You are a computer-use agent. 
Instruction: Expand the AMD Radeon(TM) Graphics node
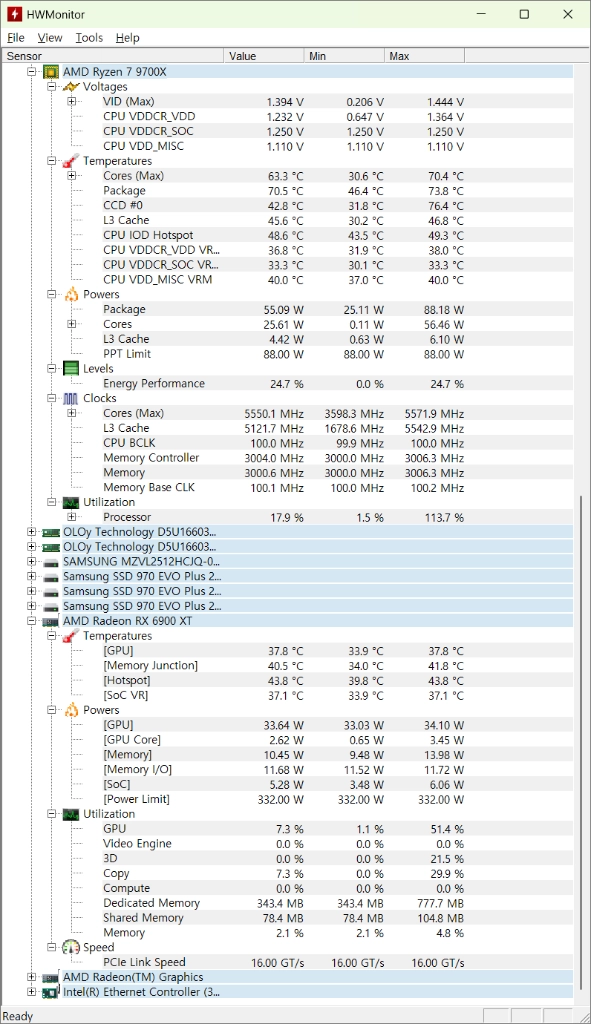pyautogui.click(x=31, y=977)
